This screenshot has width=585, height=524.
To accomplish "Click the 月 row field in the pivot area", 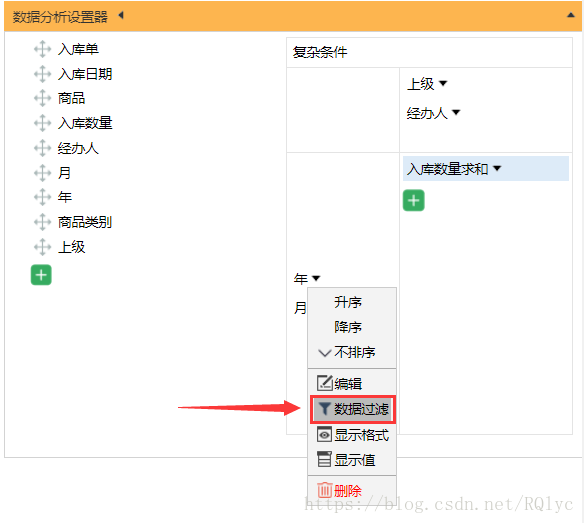I will [300, 308].
